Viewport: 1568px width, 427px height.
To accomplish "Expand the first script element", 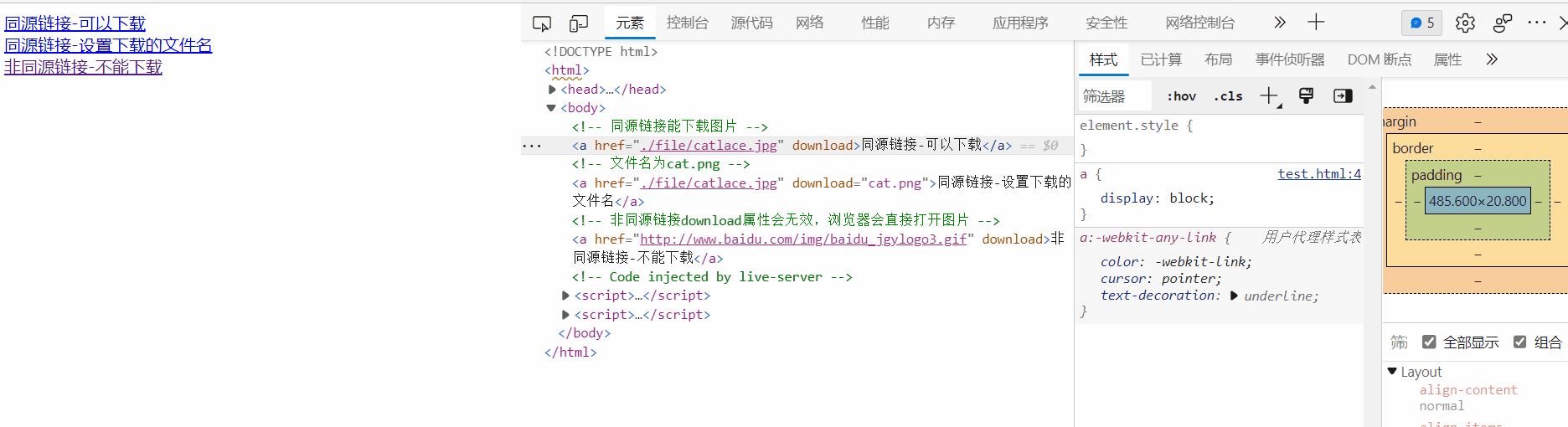I will 565,296.
